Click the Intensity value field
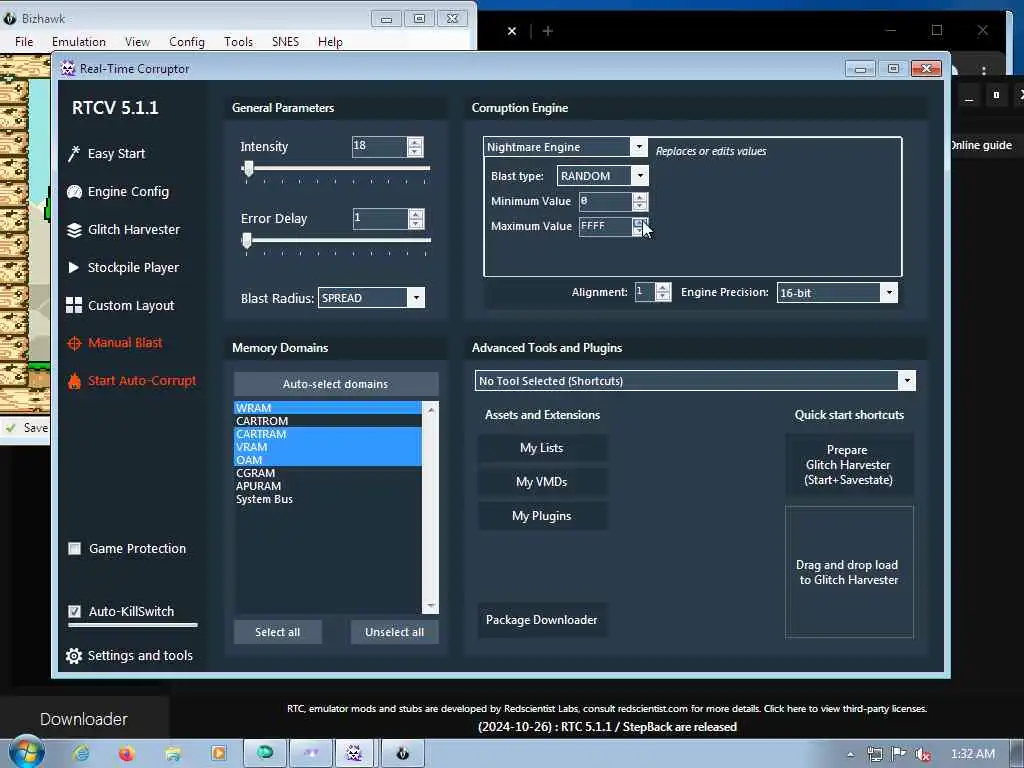This screenshot has width=1024, height=768. (379, 146)
